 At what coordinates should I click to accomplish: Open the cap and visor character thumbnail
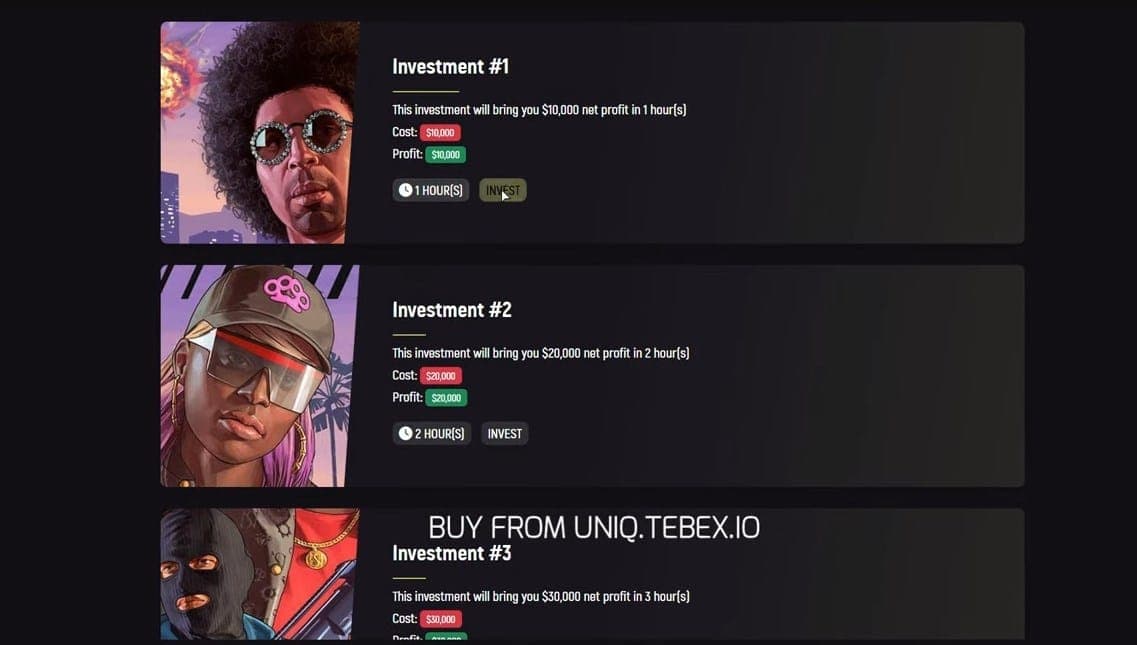pyautogui.click(x=260, y=376)
